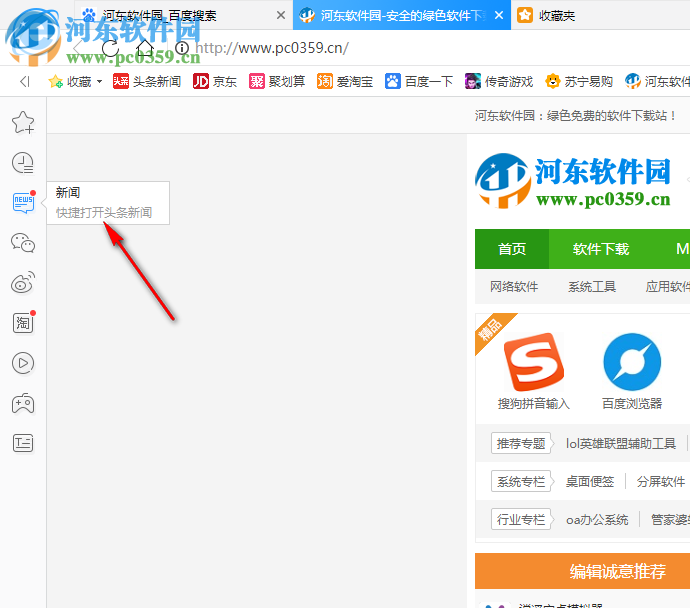Open the 百度一下 bookmark
Viewport: 690px width, 608px height.
coord(418,81)
